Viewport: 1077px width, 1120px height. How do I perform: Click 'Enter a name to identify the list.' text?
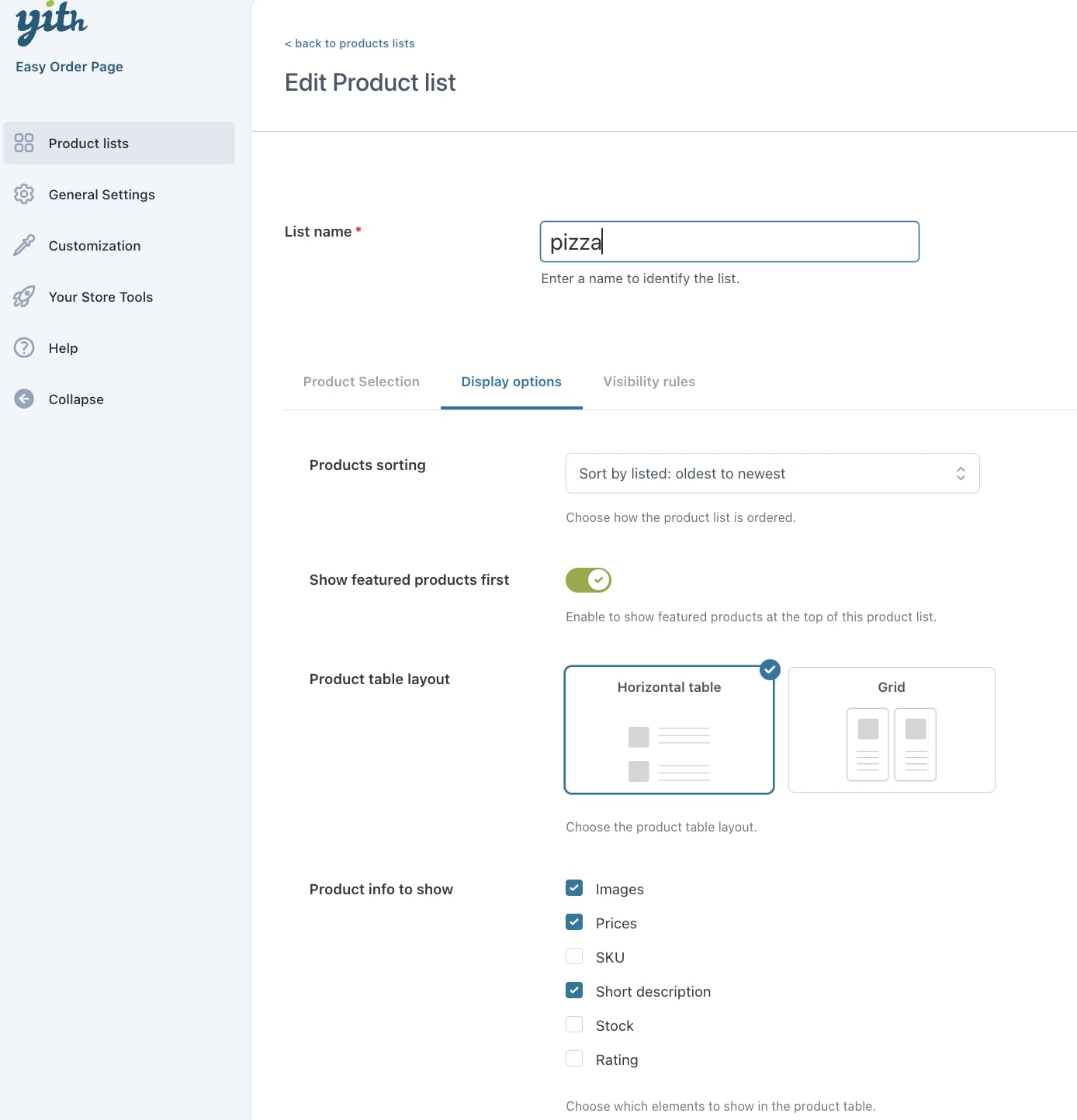pos(640,278)
